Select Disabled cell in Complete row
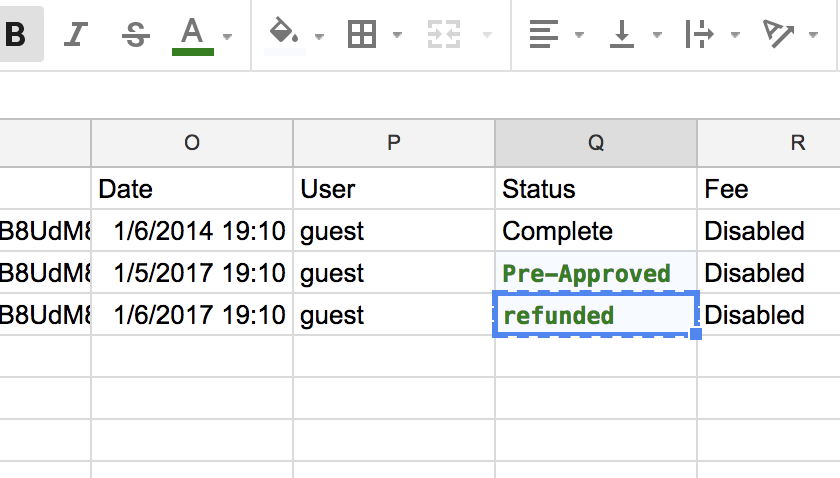The height and width of the screenshot is (478, 840). tap(769, 230)
